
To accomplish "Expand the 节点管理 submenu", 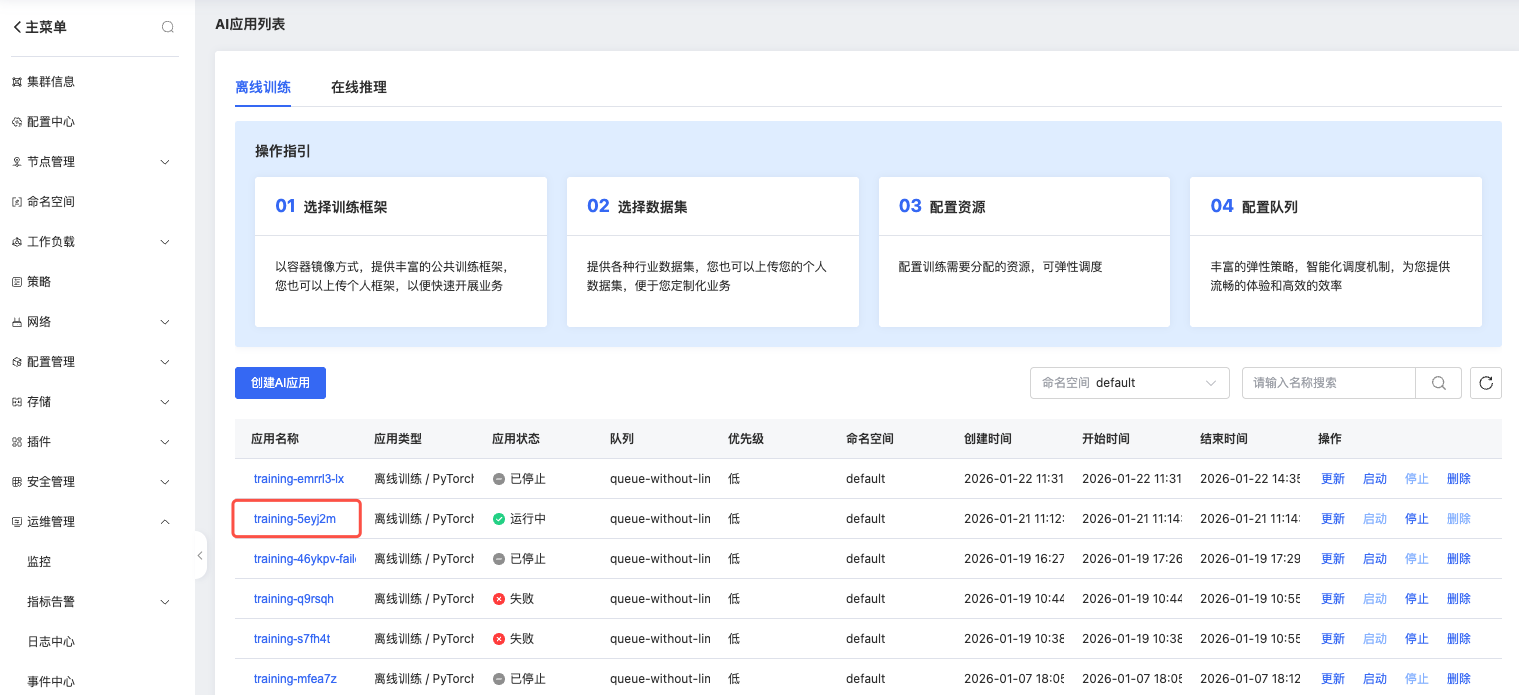I will [165, 162].
